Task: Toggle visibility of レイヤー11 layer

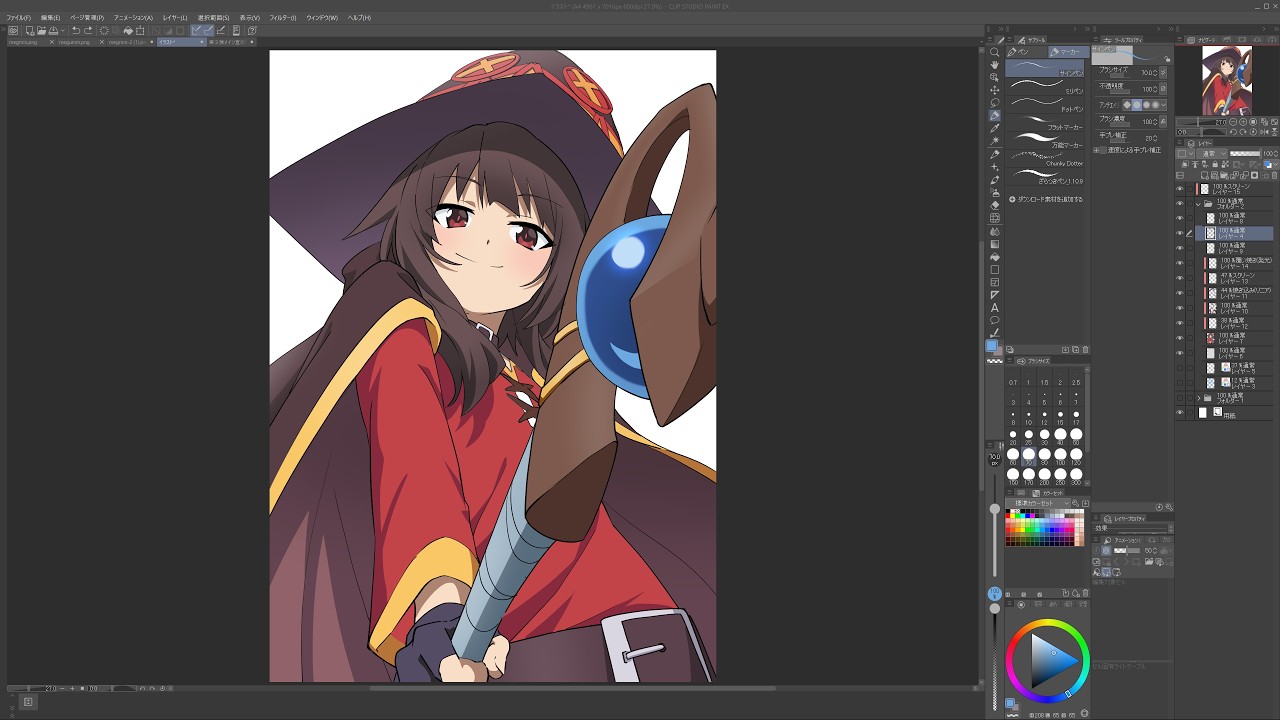Action: tap(1179, 293)
